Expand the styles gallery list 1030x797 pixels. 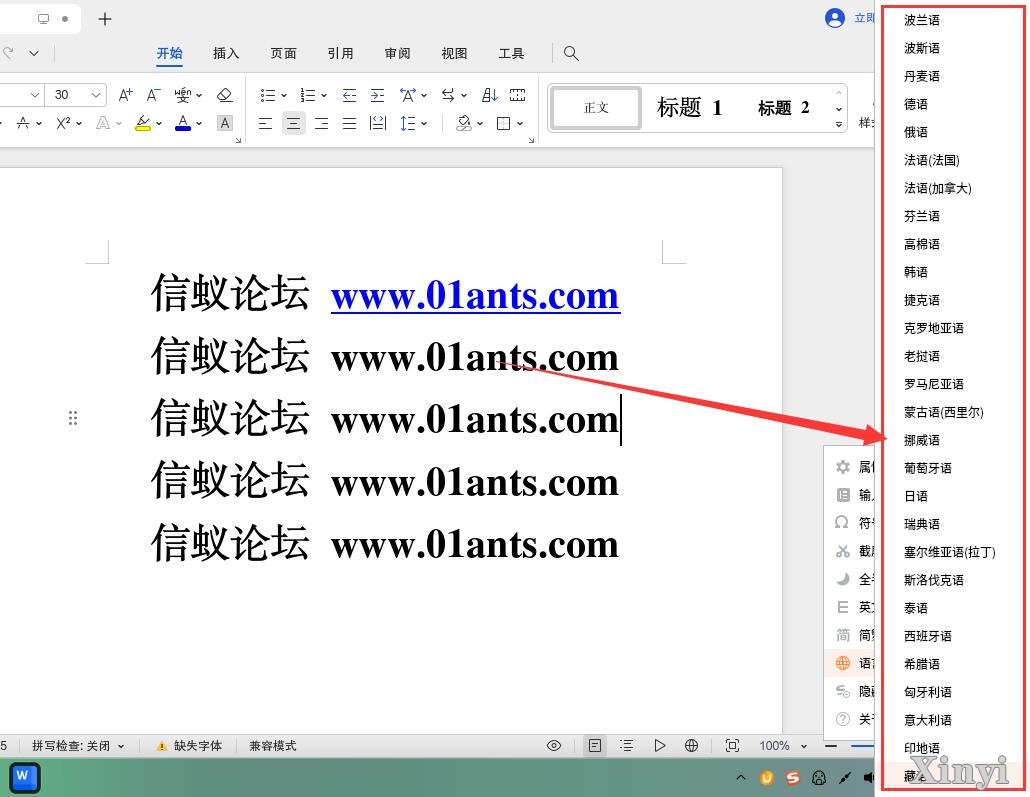839,124
